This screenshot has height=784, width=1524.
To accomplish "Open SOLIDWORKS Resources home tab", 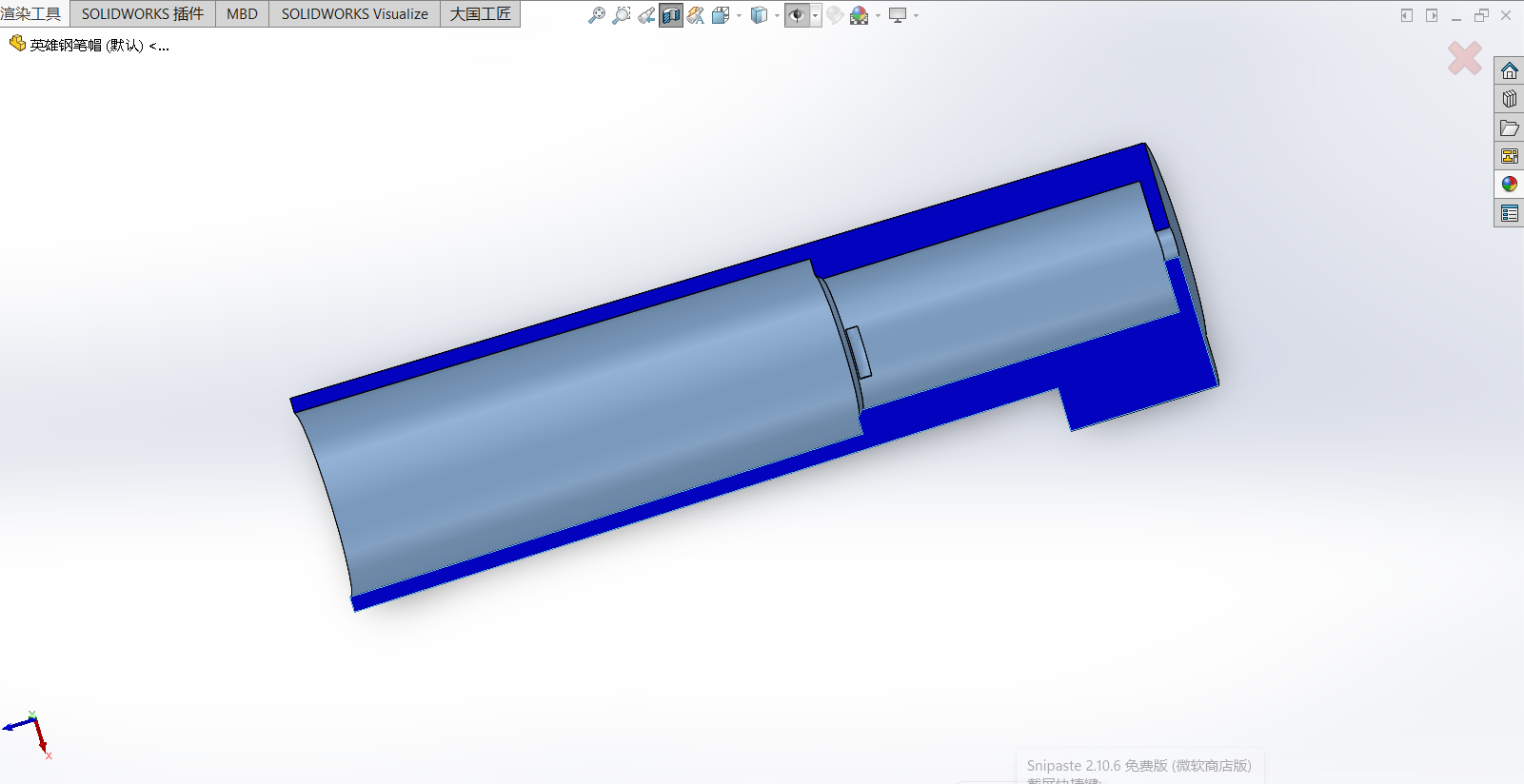I will (1509, 70).
